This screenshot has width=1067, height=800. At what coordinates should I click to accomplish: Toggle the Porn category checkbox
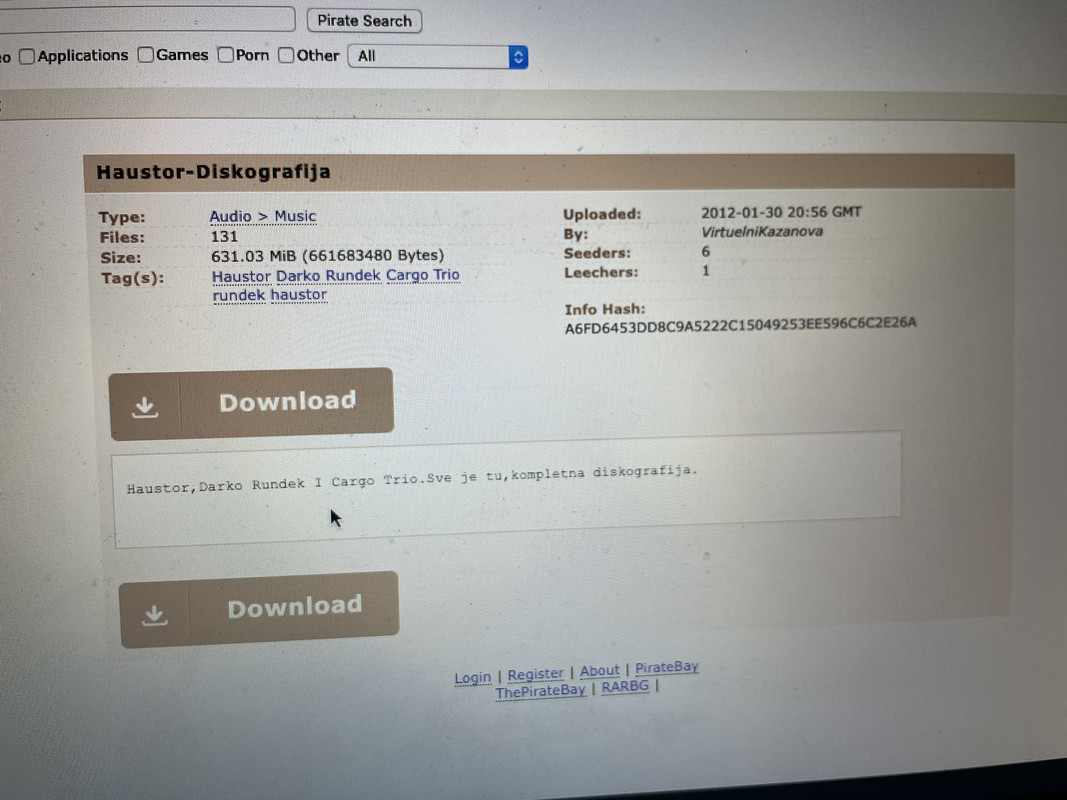226,55
